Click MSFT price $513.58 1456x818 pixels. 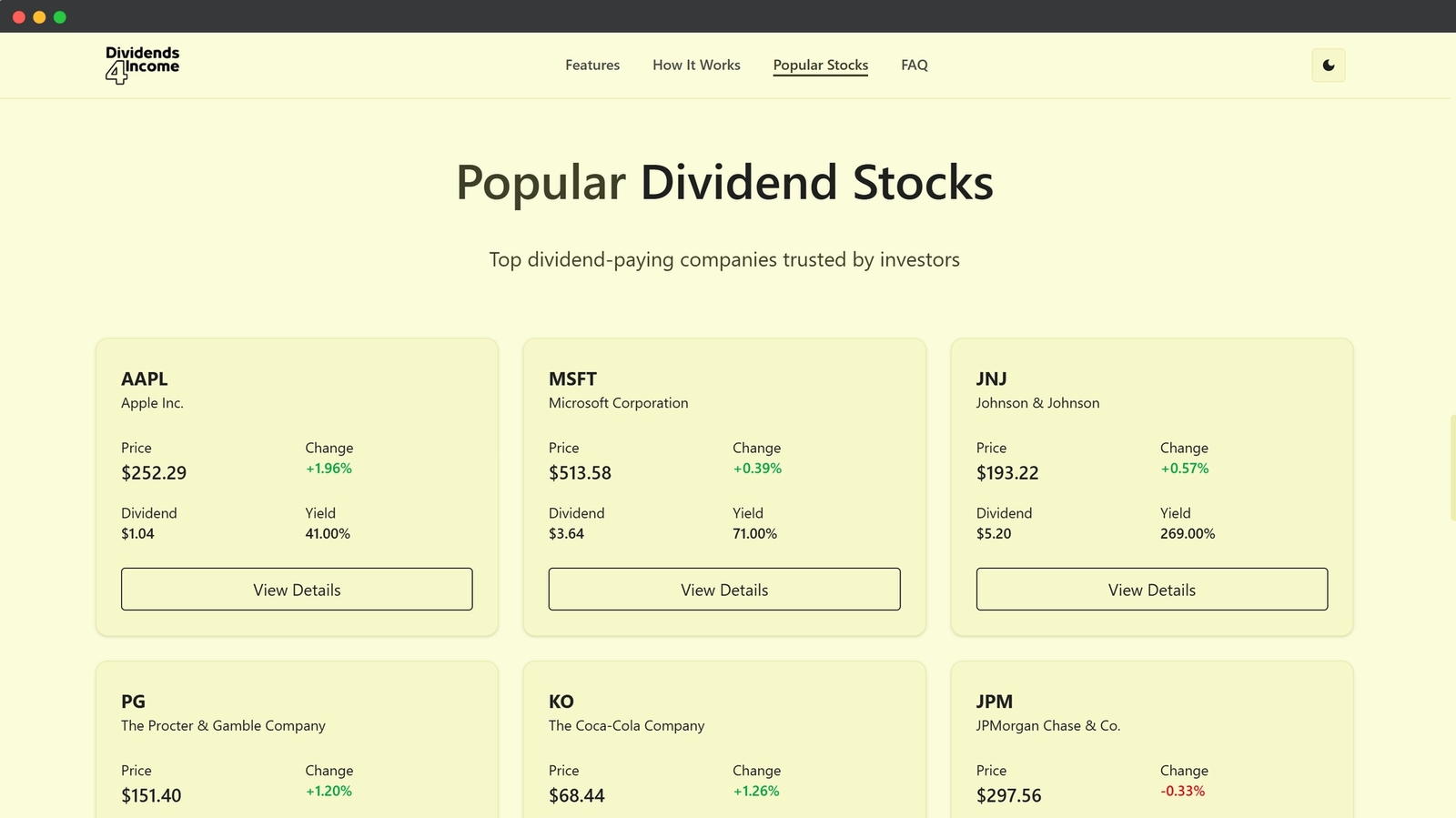pyautogui.click(x=580, y=473)
